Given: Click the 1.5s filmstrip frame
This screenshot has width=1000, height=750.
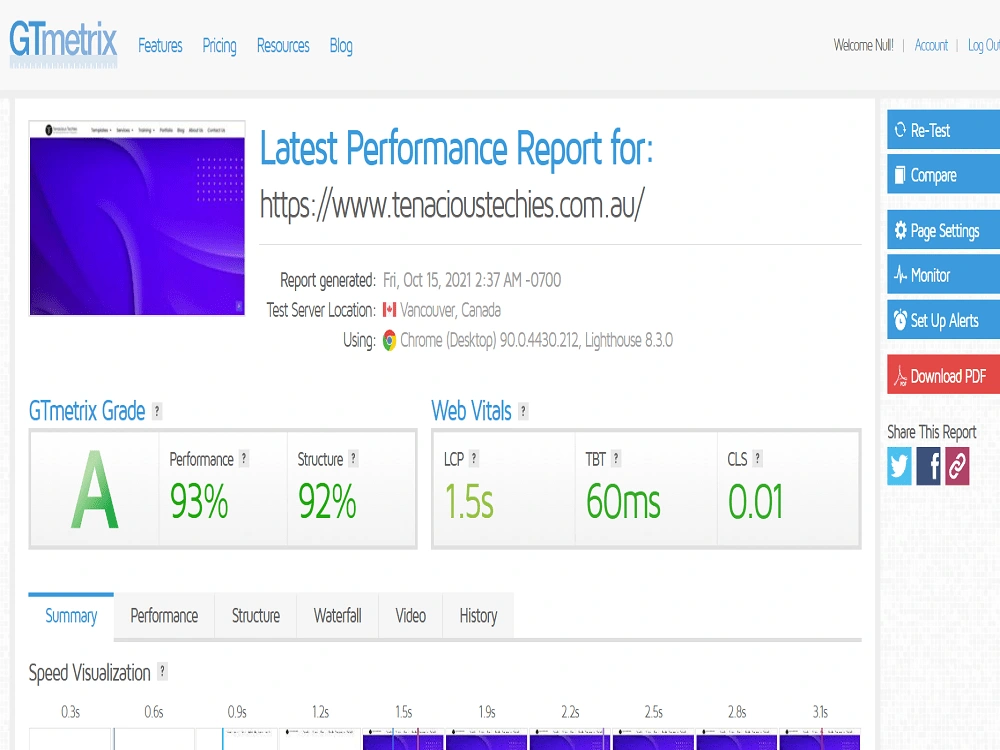Looking at the screenshot, I should pyautogui.click(x=403, y=739).
